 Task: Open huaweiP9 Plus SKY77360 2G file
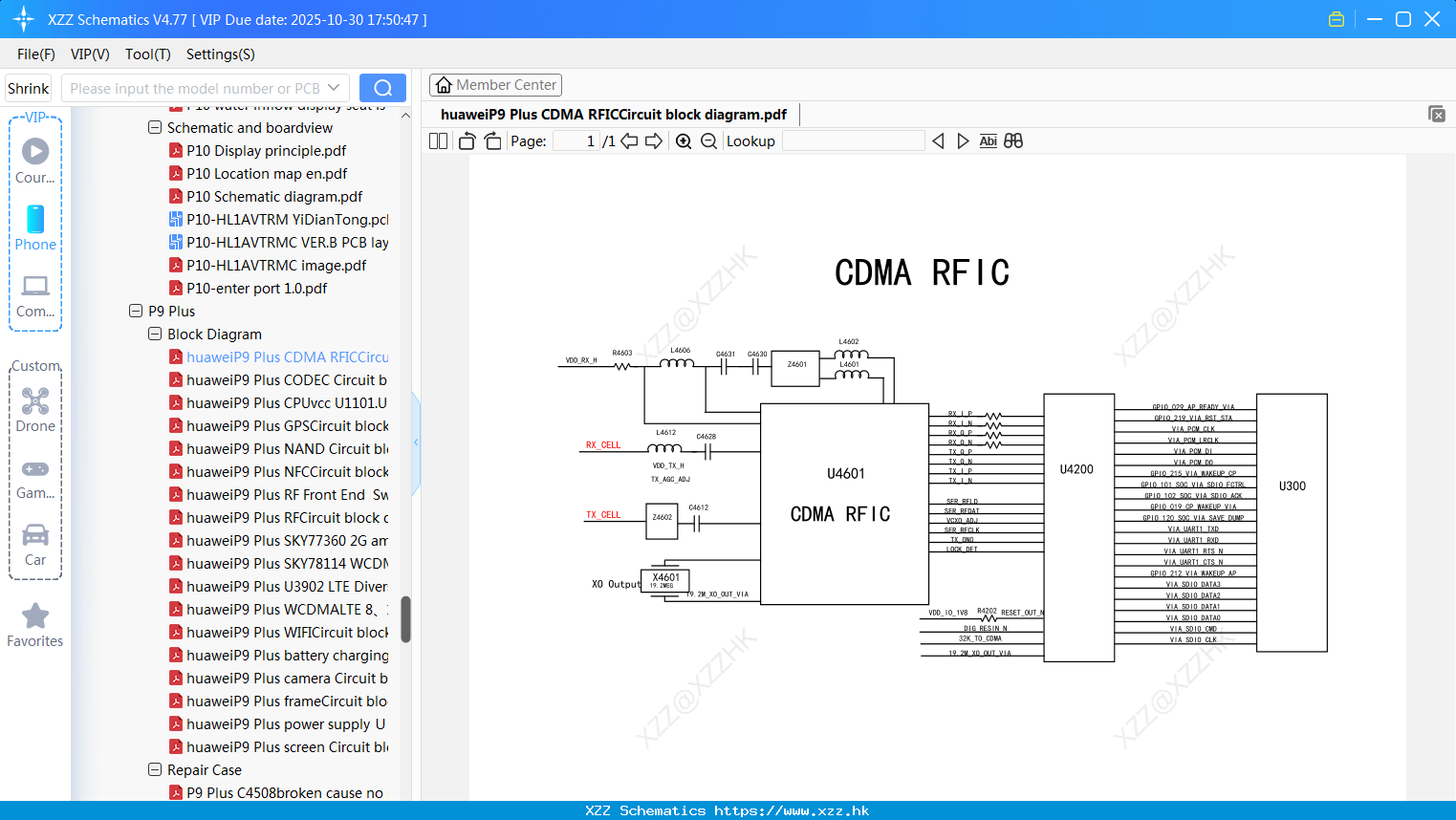coord(279,540)
